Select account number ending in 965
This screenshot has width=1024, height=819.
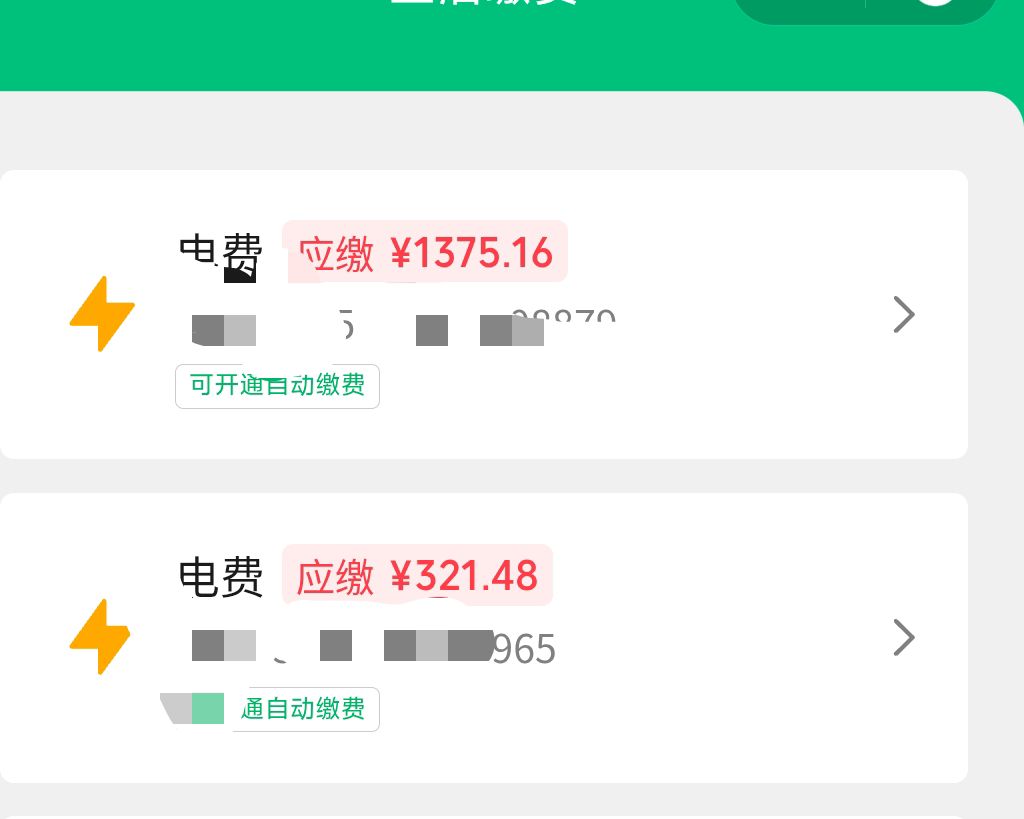[x=374, y=647]
